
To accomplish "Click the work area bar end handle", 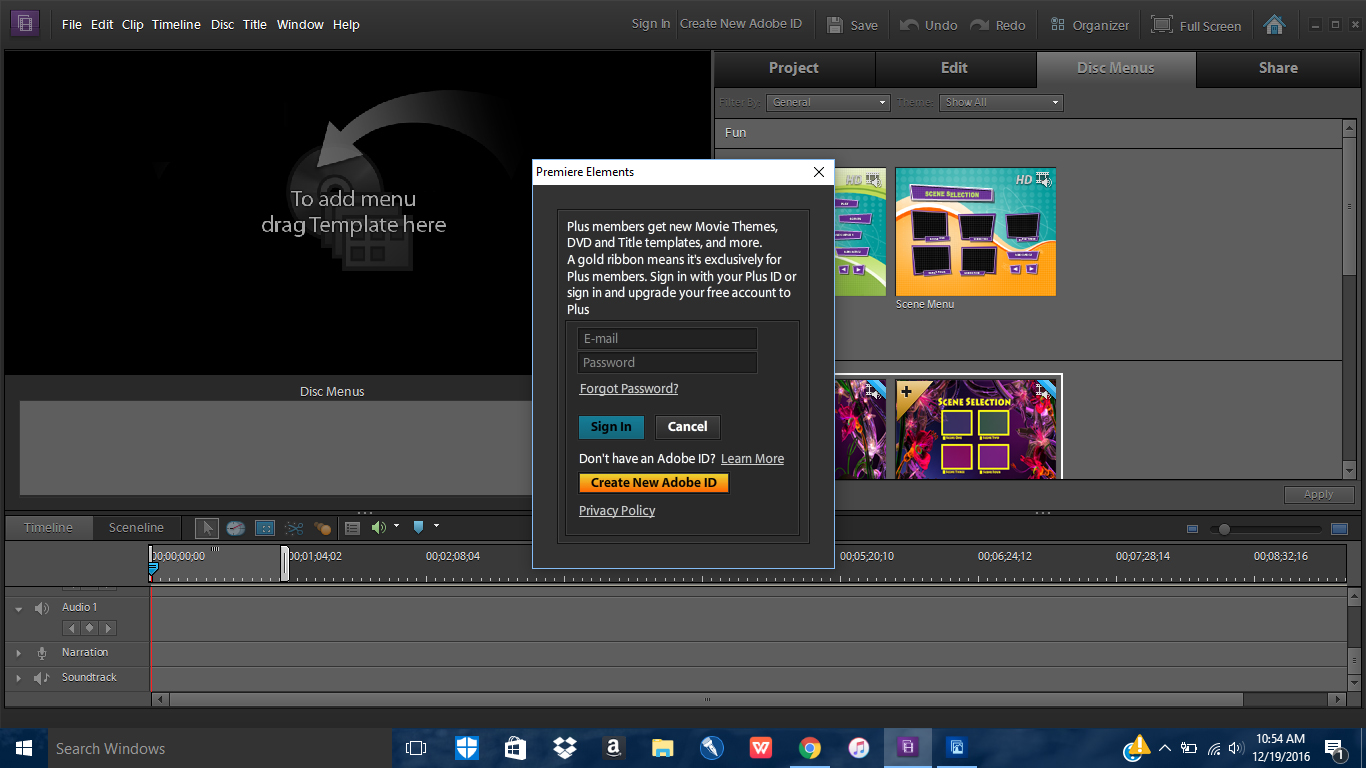I will click(285, 563).
